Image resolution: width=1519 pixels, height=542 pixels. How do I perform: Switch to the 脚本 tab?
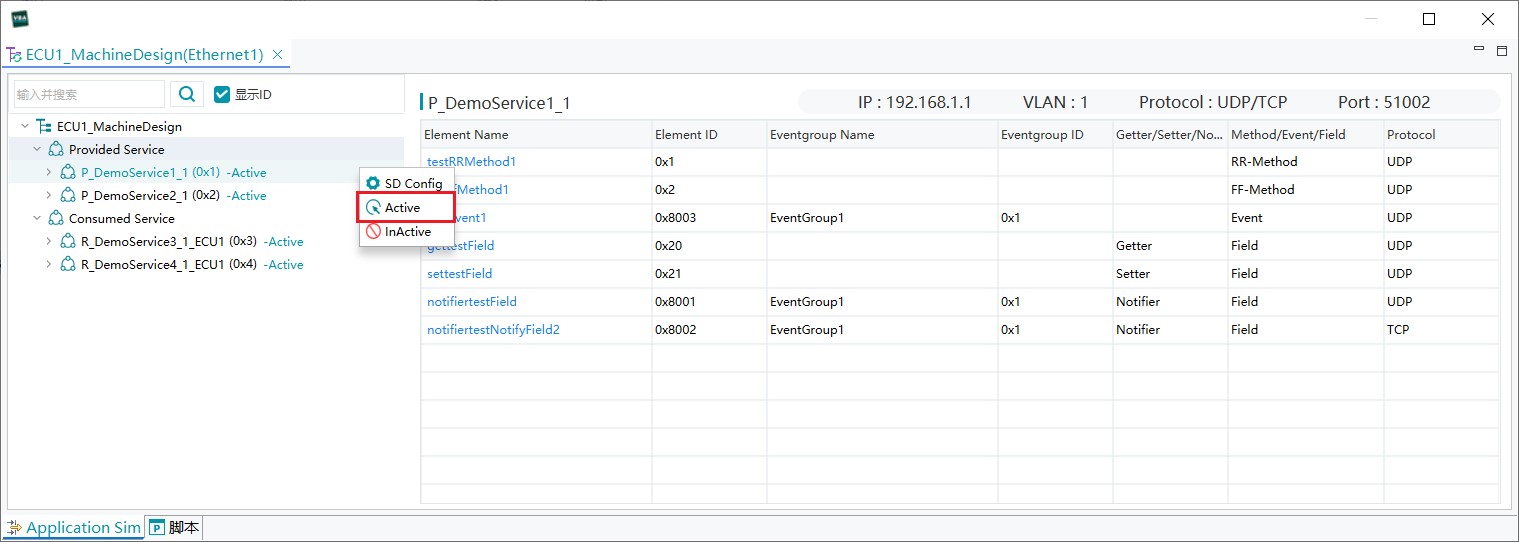tap(175, 528)
